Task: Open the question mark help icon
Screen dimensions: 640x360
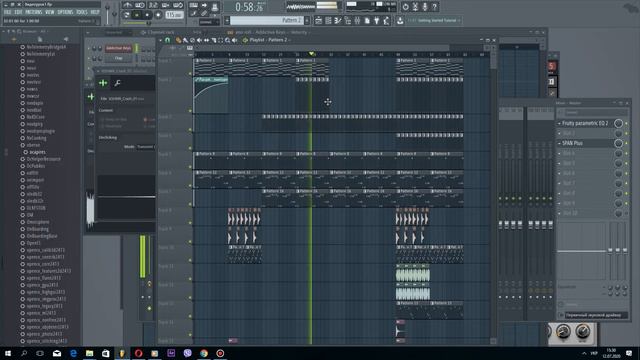Action: pos(434,7)
